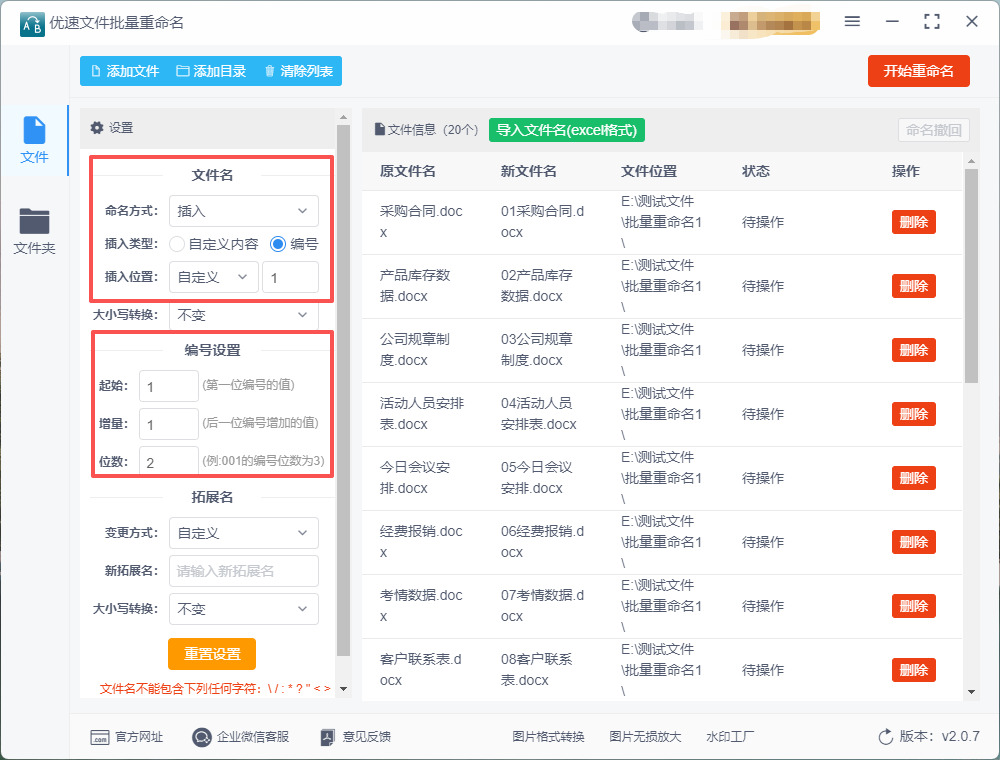Click the 新拓展名 input field
1000x760 pixels.
(x=243, y=571)
